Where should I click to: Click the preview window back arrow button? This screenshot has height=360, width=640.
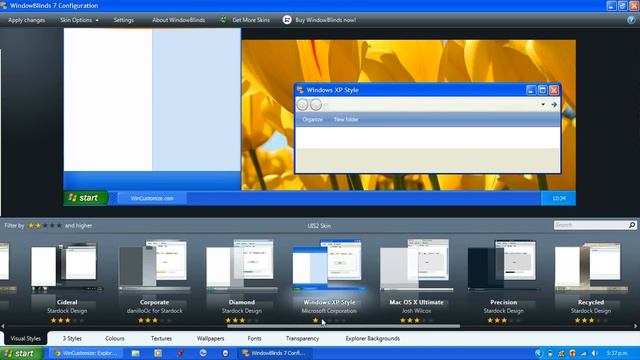[x=302, y=104]
